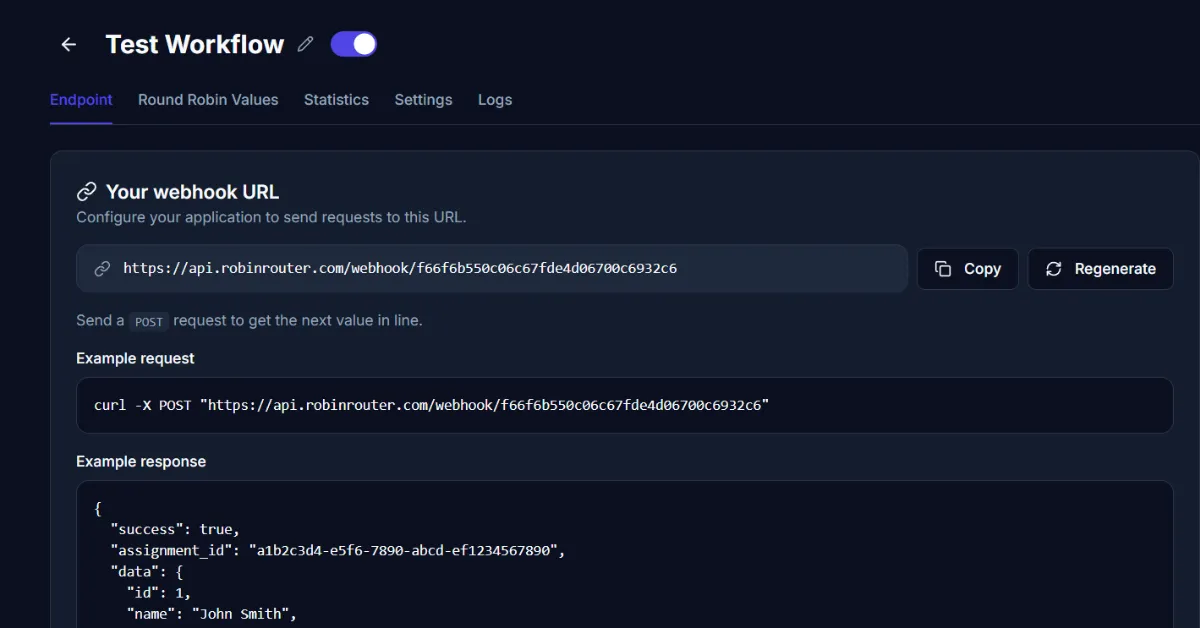The height and width of the screenshot is (628, 1200).
Task: View the Logs tab
Action: pos(495,100)
